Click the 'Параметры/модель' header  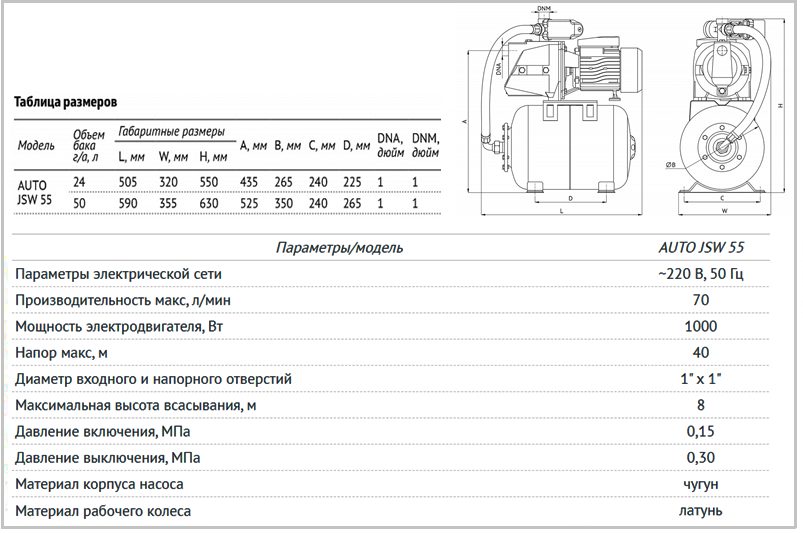[x=339, y=248]
